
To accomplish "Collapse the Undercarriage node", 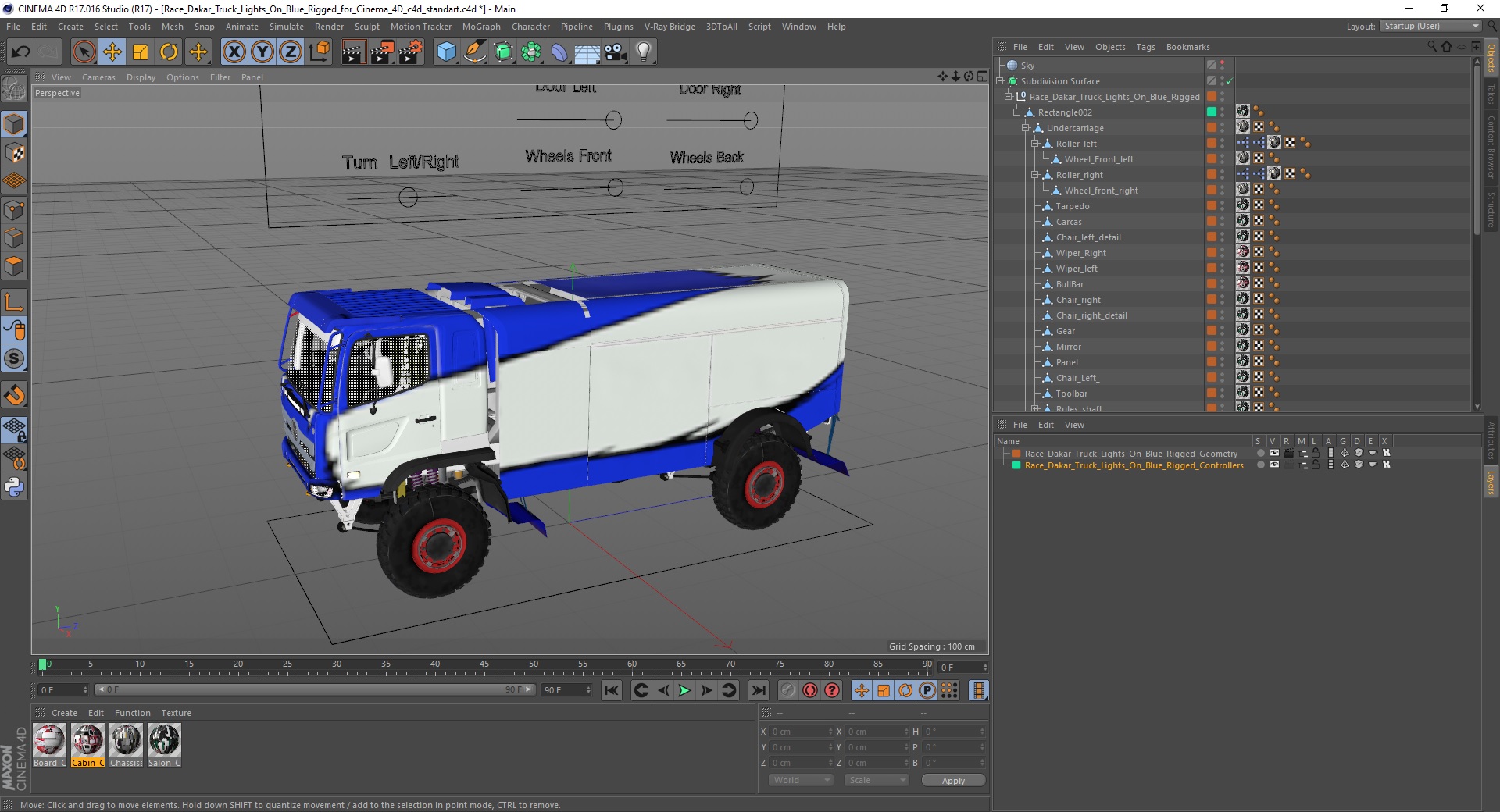I will click(x=1026, y=128).
